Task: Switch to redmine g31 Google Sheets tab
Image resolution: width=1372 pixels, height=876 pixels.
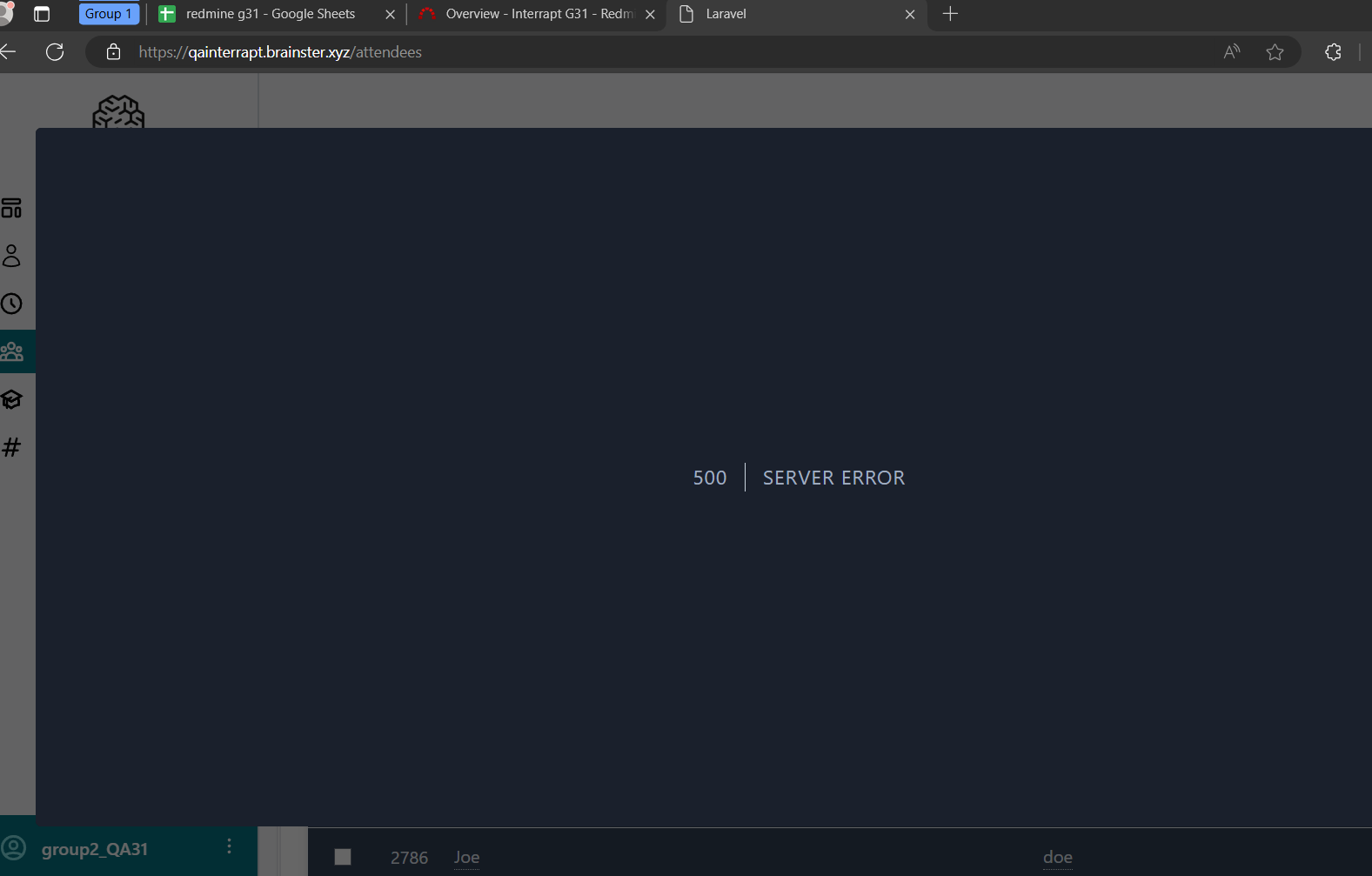Action: point(270,14)
